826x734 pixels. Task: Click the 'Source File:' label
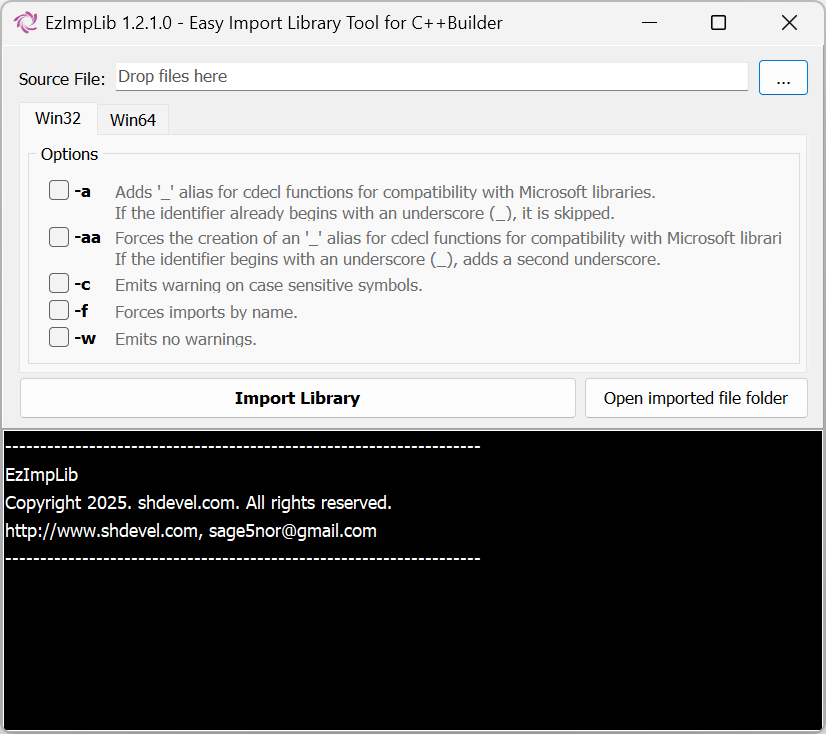[62, 79]
